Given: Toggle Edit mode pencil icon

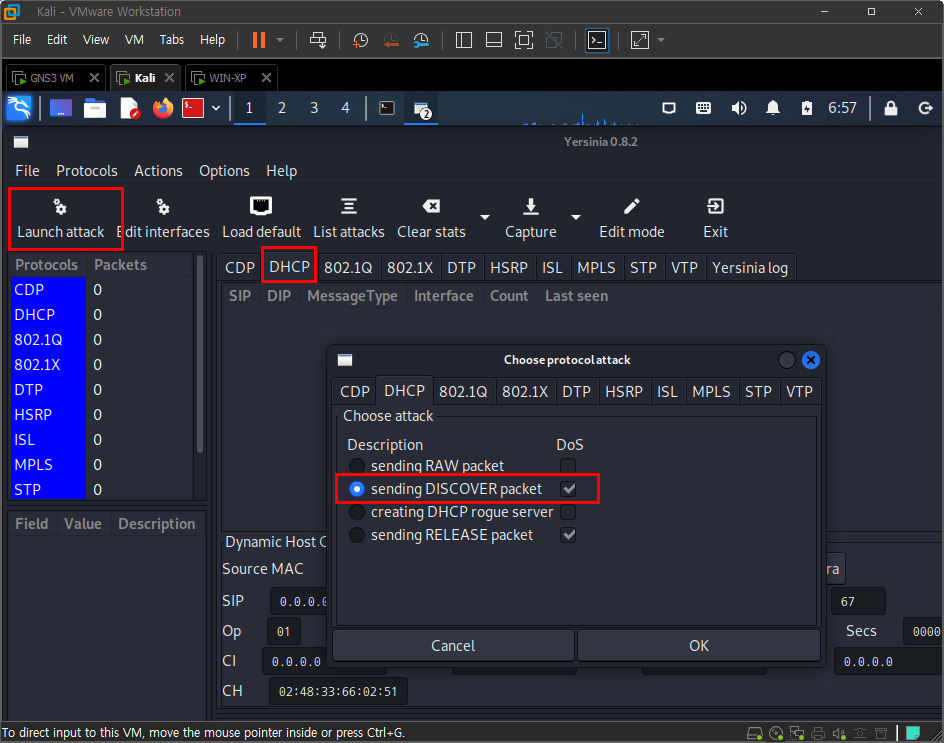Looking at the screenshot, I should click(632, 207).
